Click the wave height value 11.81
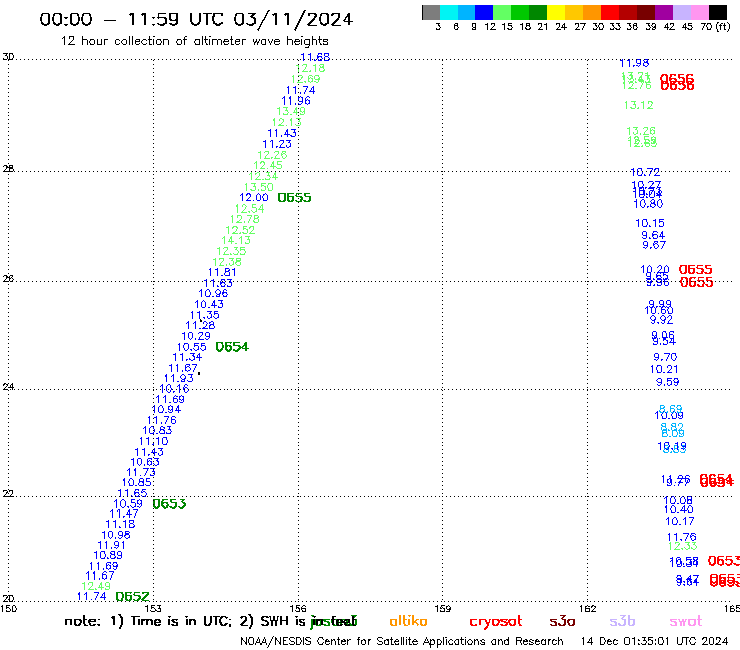 tap(222, 272)
